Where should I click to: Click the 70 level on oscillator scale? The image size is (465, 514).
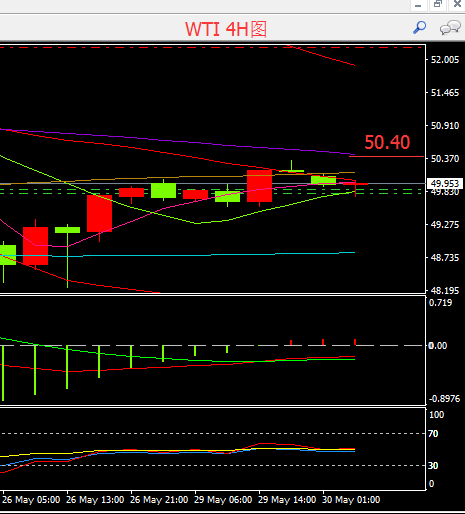point(433,434)
